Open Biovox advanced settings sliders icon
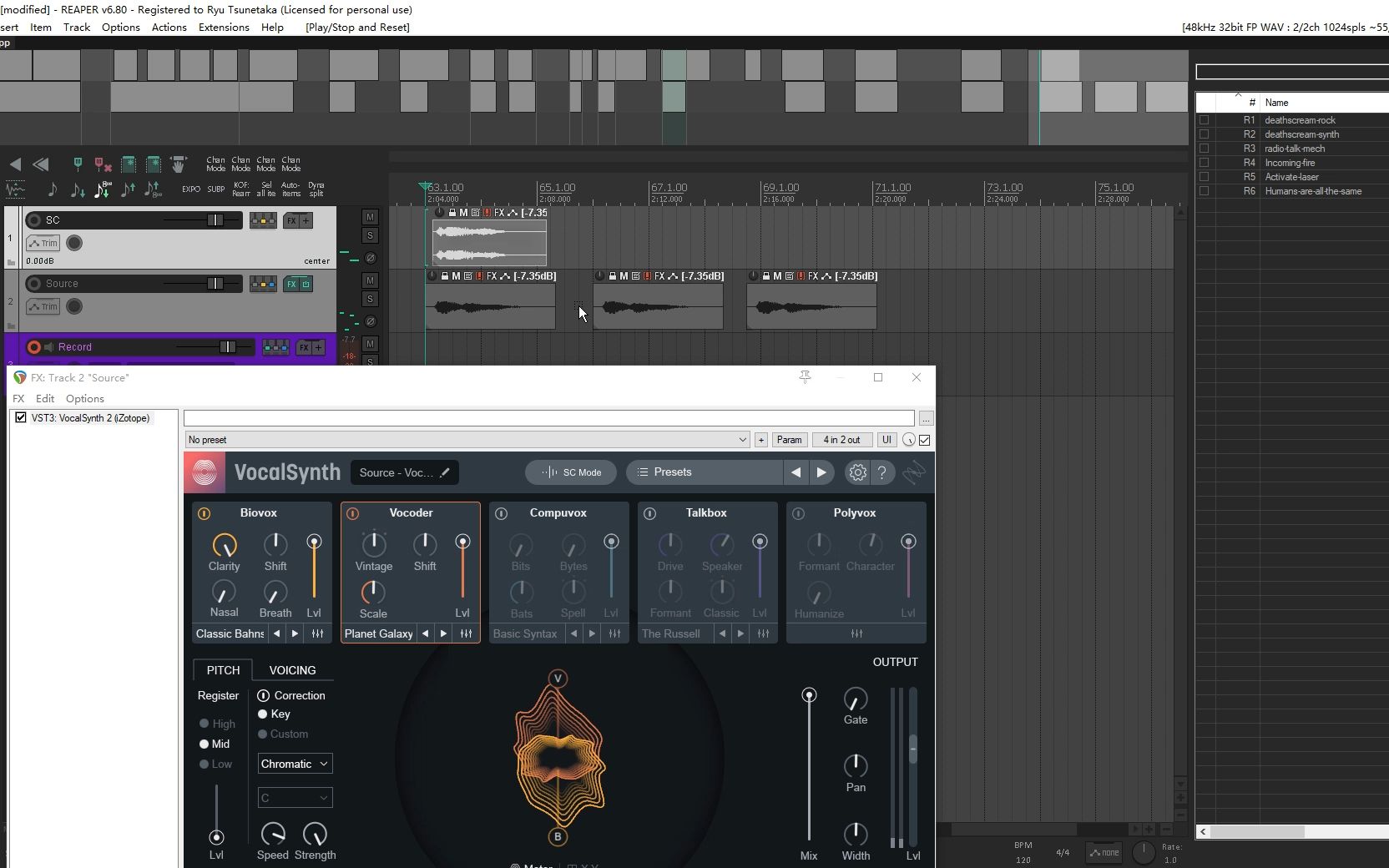This screenshot has height=868, width=1389. tap(317, 633)
